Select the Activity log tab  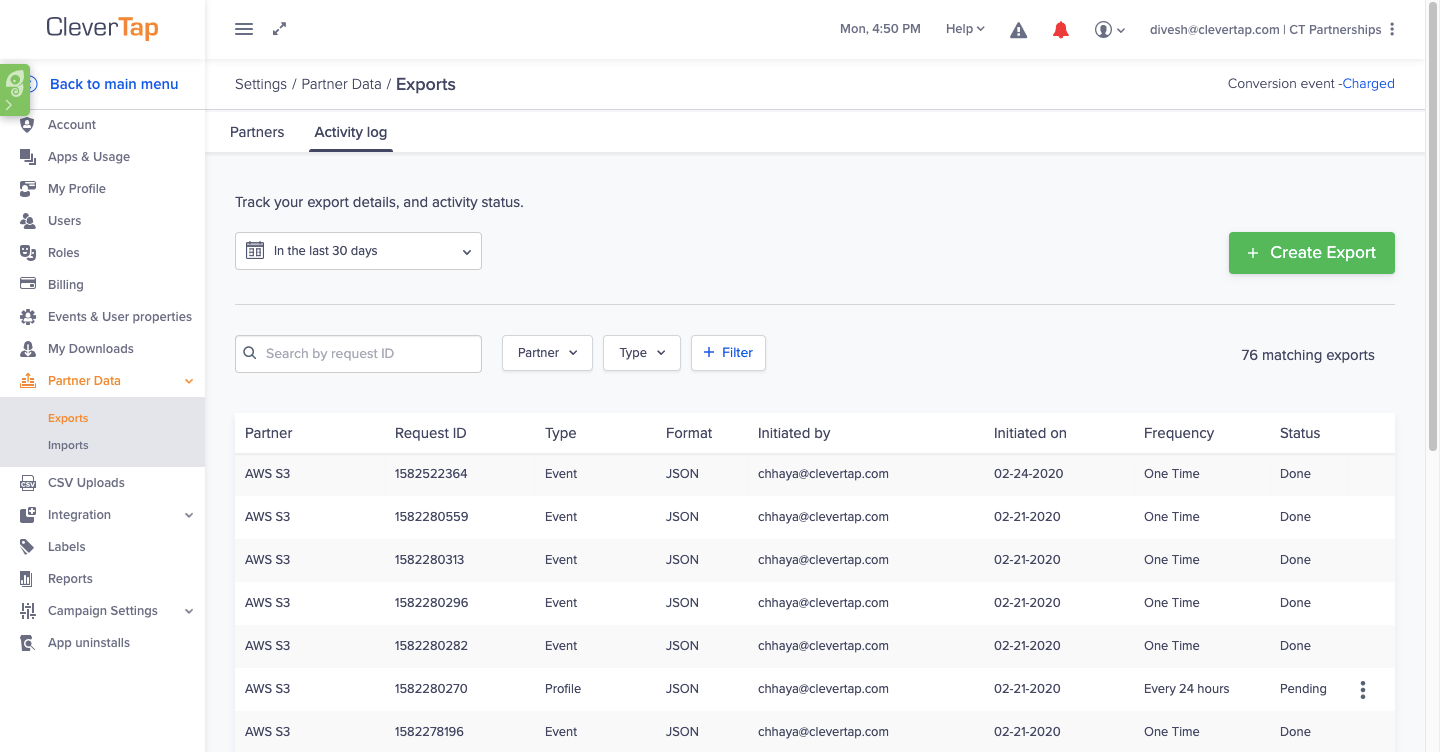[350, 132]
